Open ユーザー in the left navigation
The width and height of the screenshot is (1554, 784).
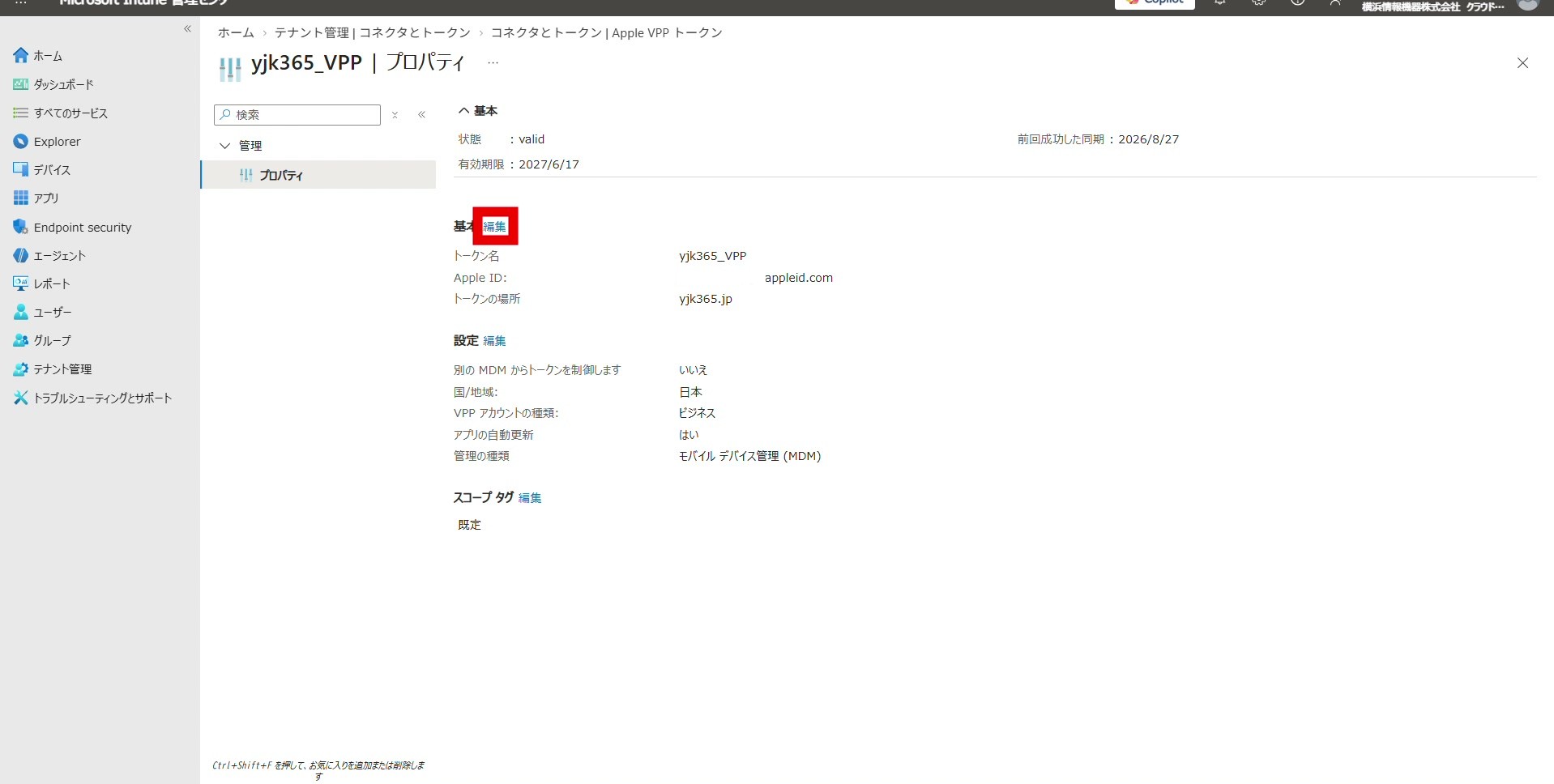[x=53, y=312]
